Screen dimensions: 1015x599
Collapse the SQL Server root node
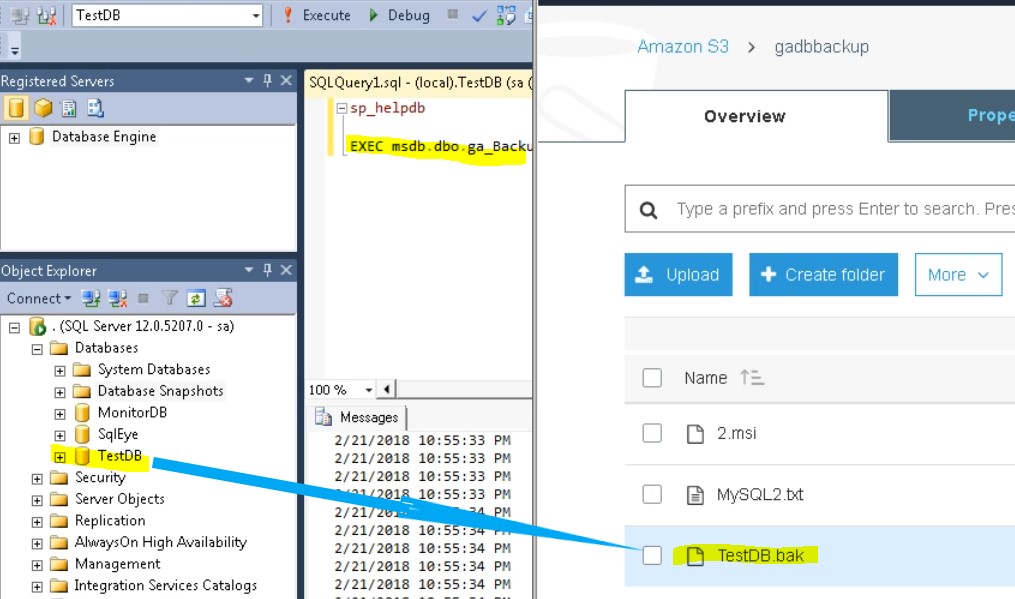tap(14, 327)
